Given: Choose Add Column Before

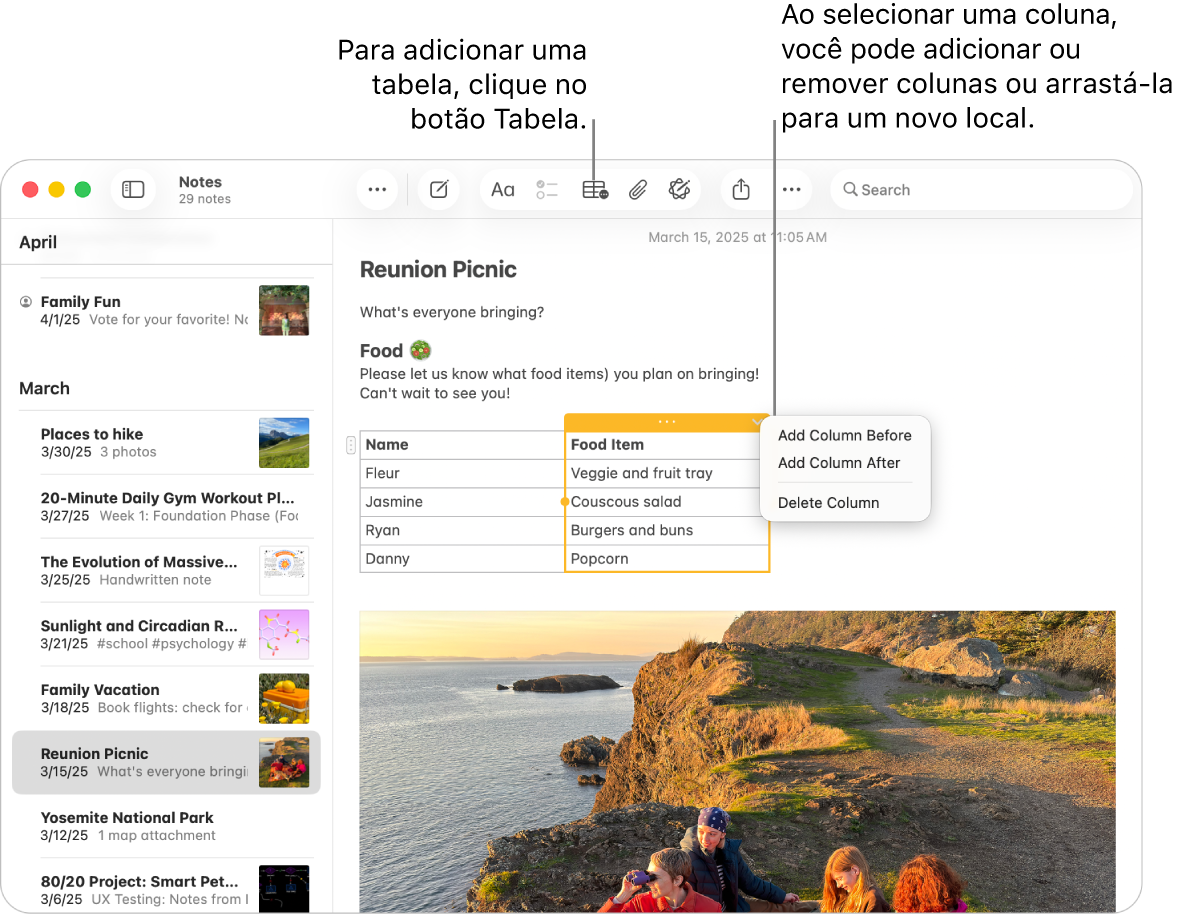Looking at the screenshot, I should point(844,435).
